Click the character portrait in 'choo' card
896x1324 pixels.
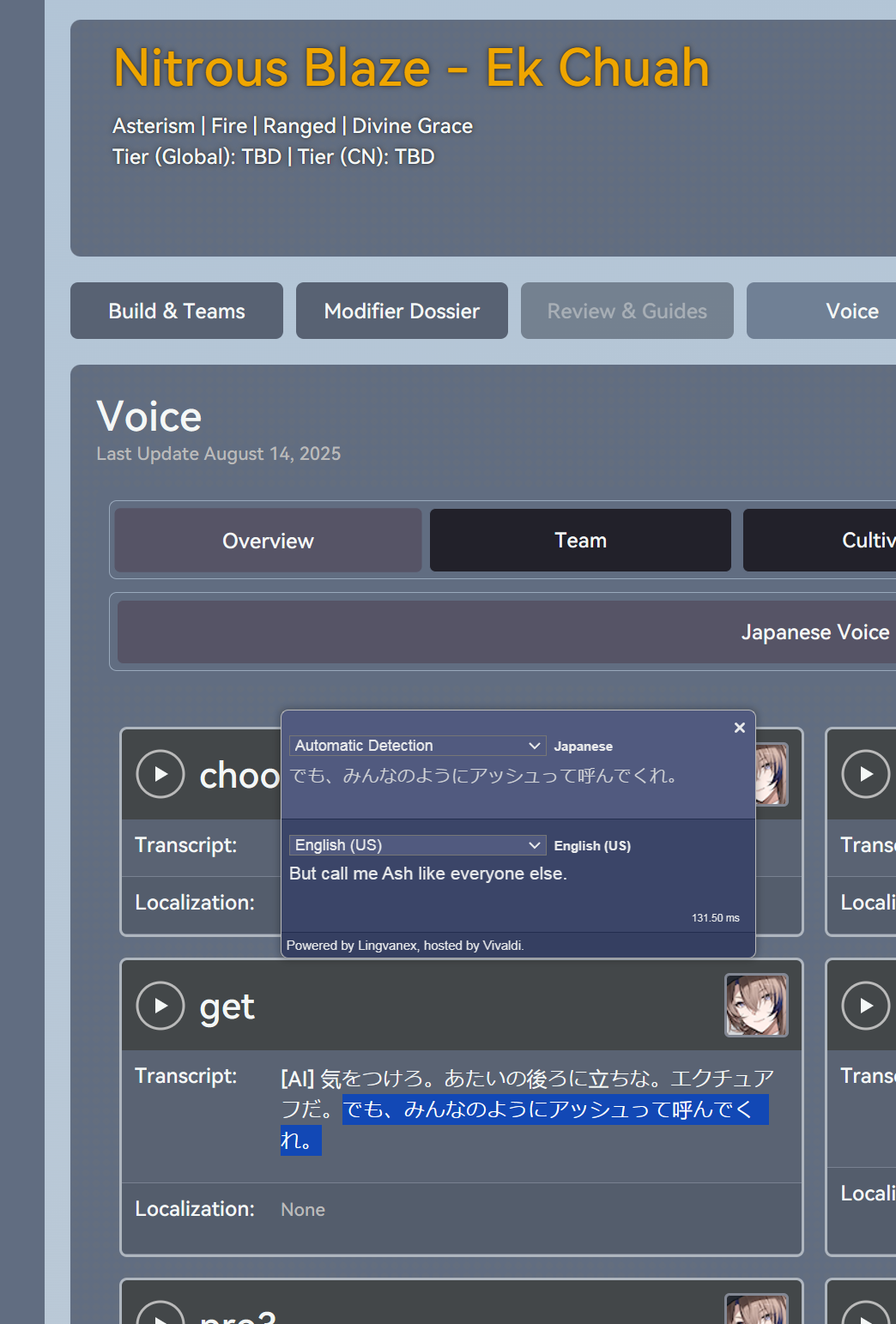click(772, 774)
